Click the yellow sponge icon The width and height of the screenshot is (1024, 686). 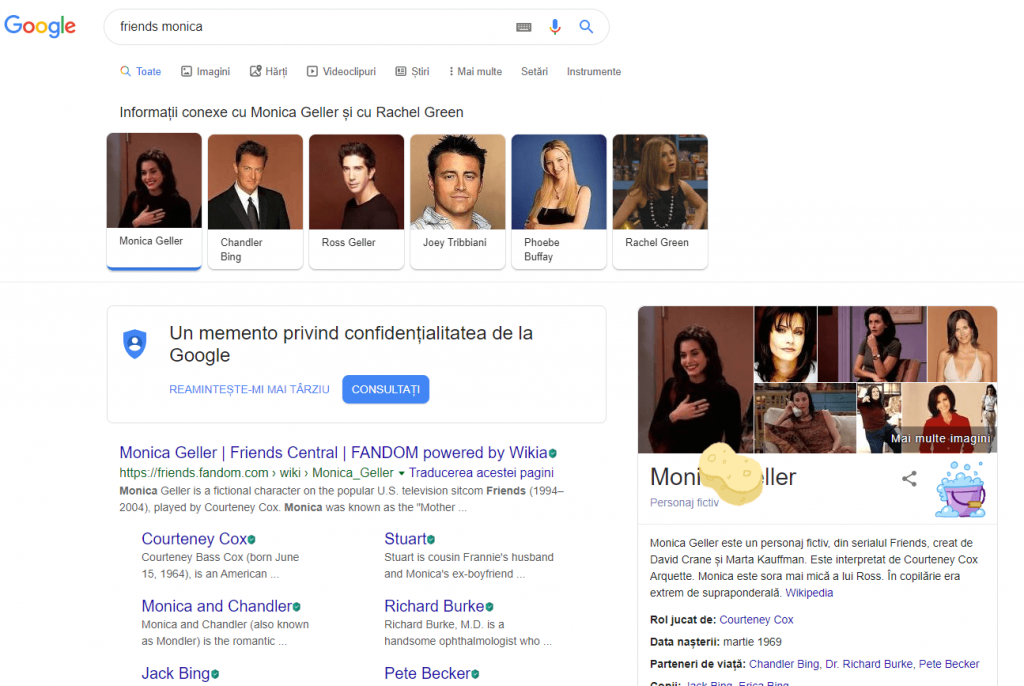(730, 474)
